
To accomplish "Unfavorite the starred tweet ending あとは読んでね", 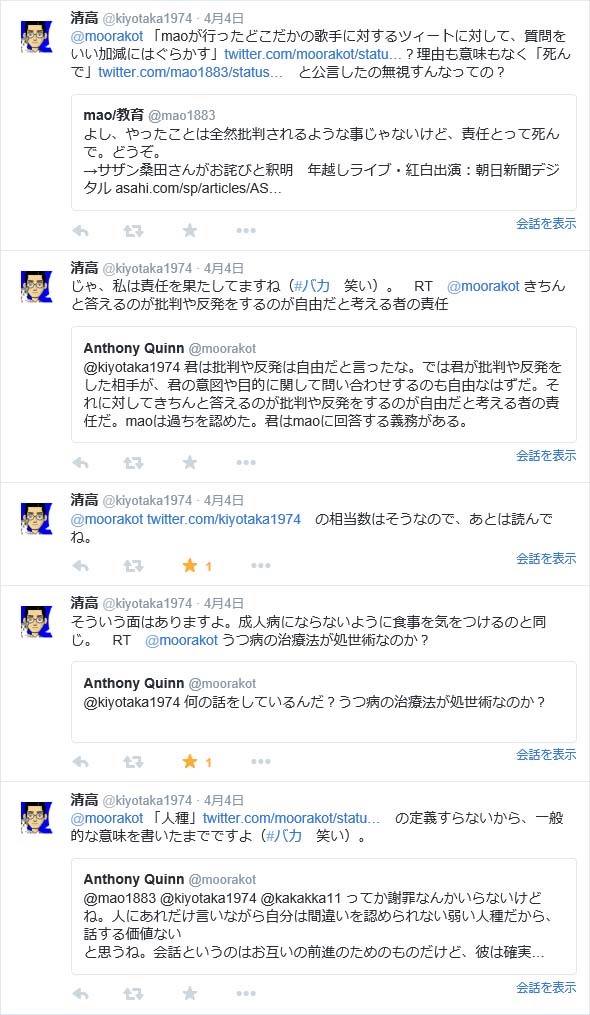I will pos(190,566).
